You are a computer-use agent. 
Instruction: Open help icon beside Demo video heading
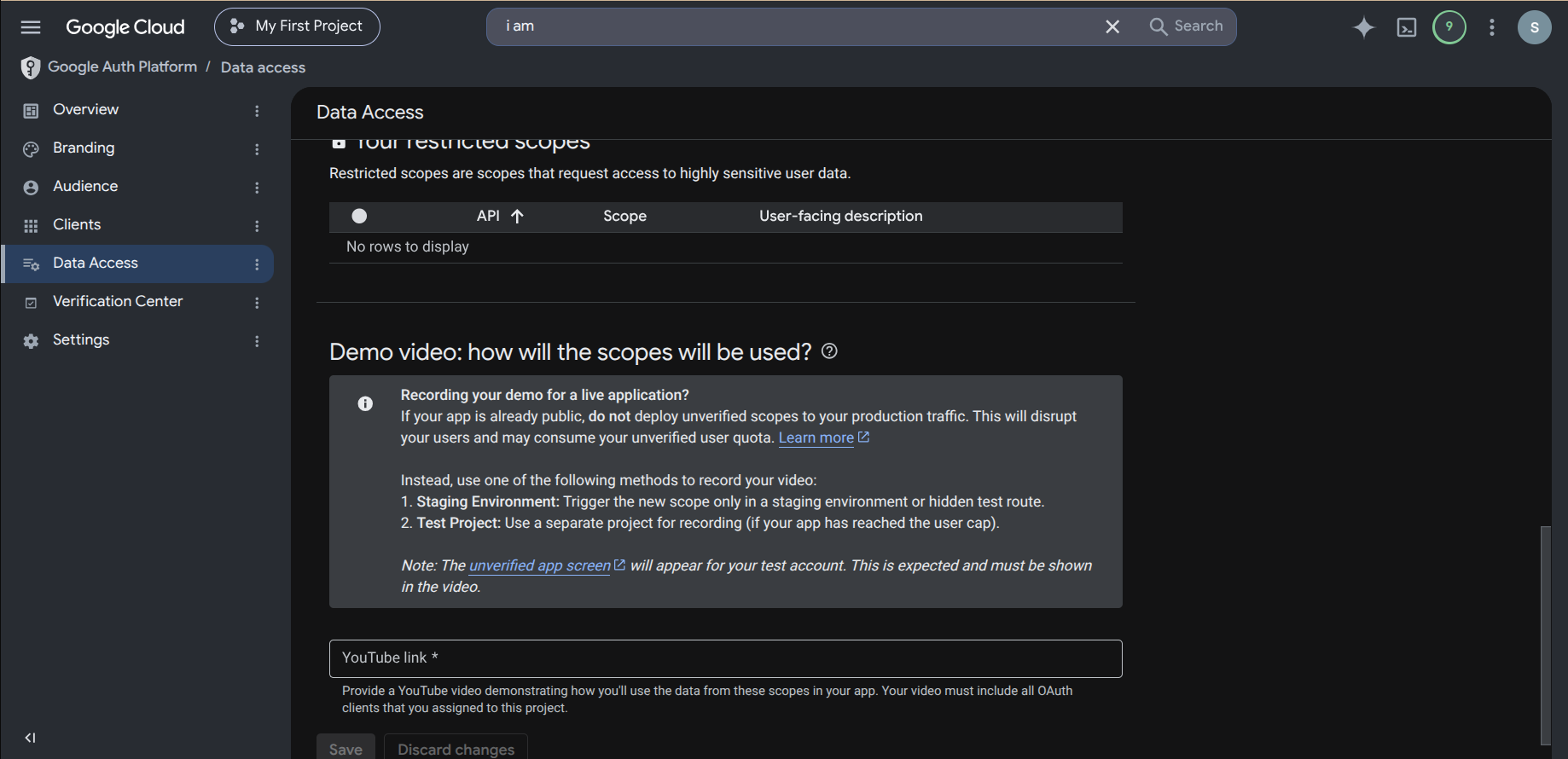click(x=829, y=351)
